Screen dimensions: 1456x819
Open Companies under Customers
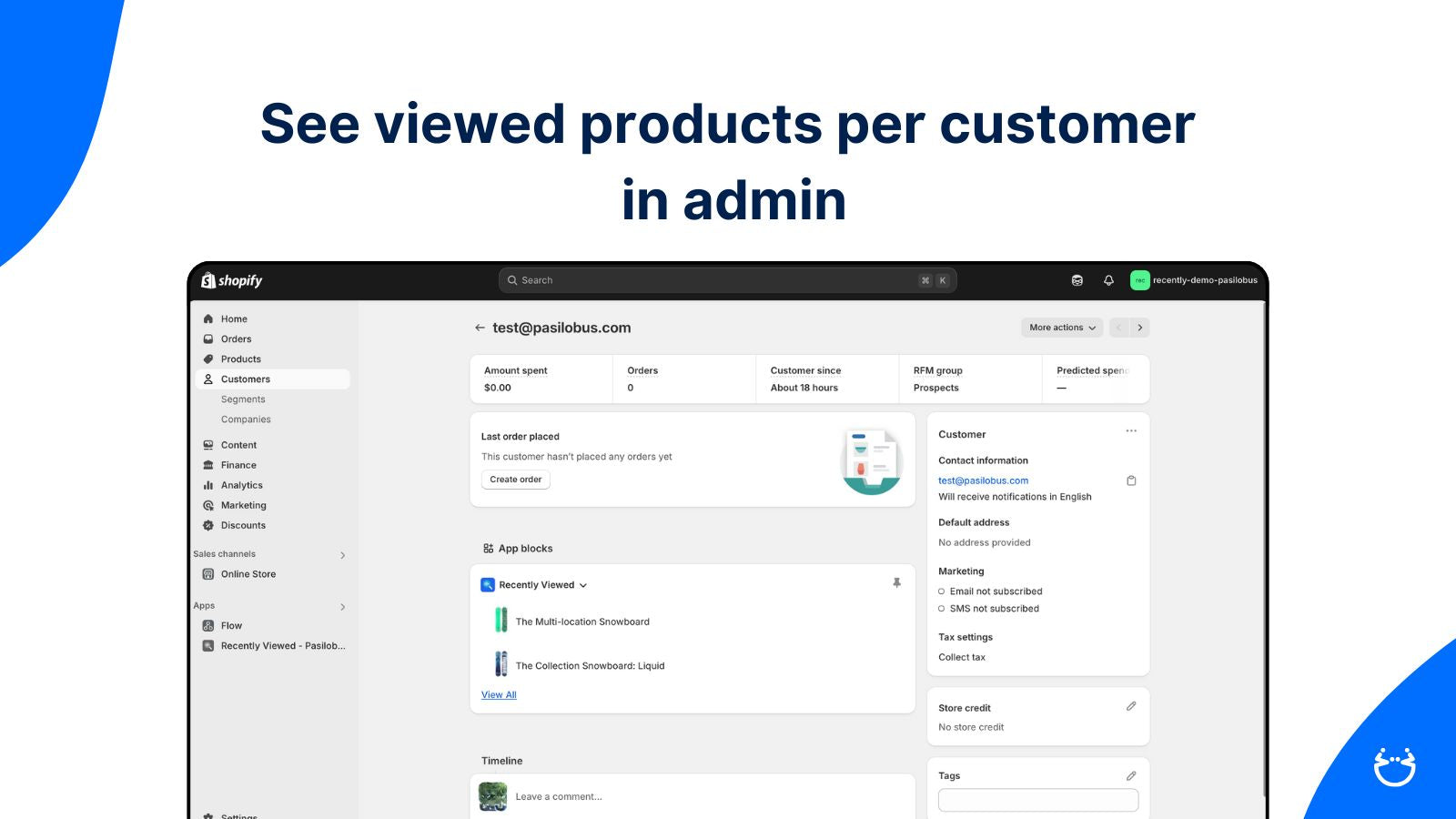tap(246, 420)
